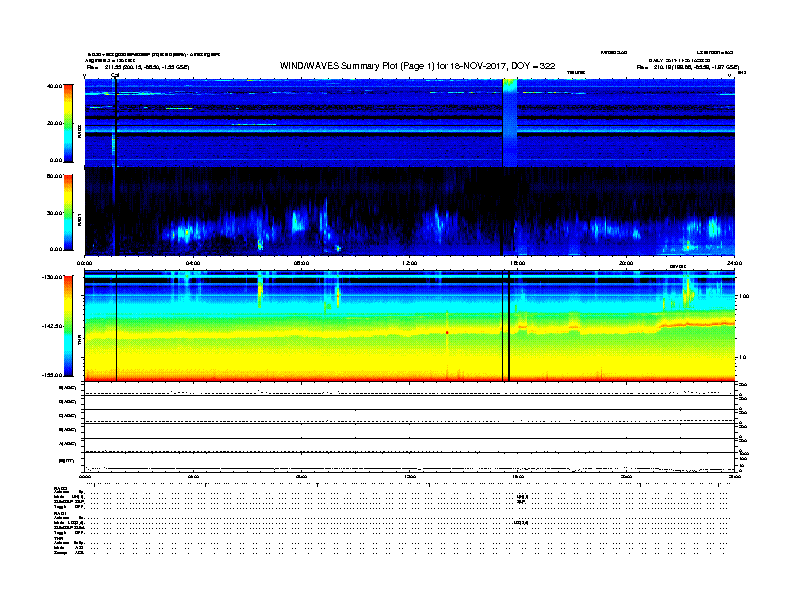Click the 10 frequency label beside TNR panel
The height and width of the screenshot is (612, 792).
pyautogui.click(x=742, y=358)
